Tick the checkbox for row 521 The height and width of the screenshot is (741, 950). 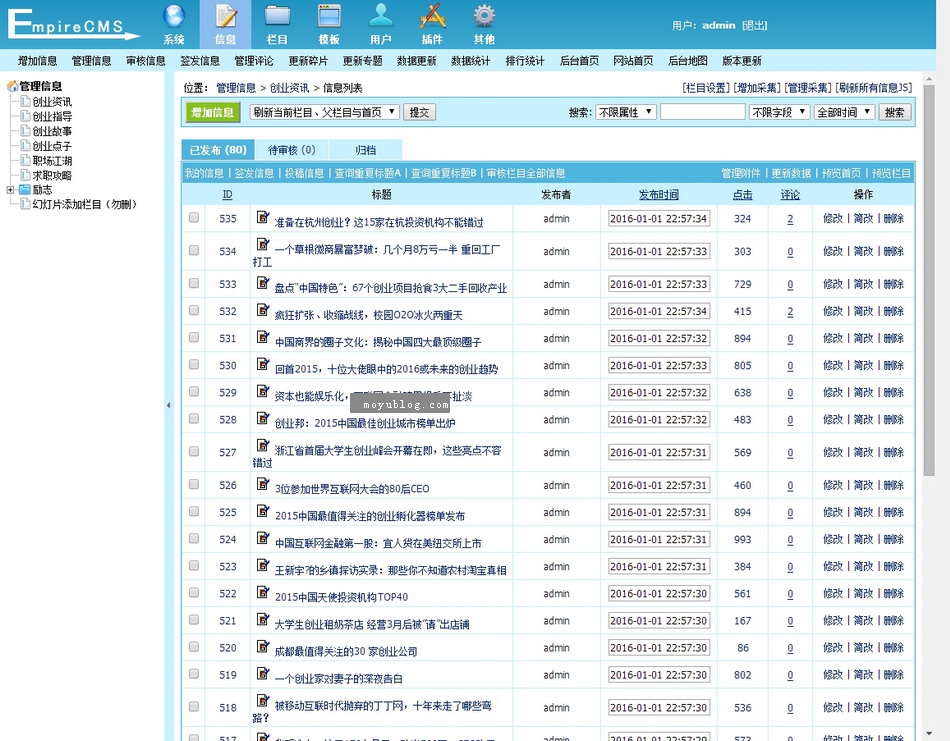(194, 619)
